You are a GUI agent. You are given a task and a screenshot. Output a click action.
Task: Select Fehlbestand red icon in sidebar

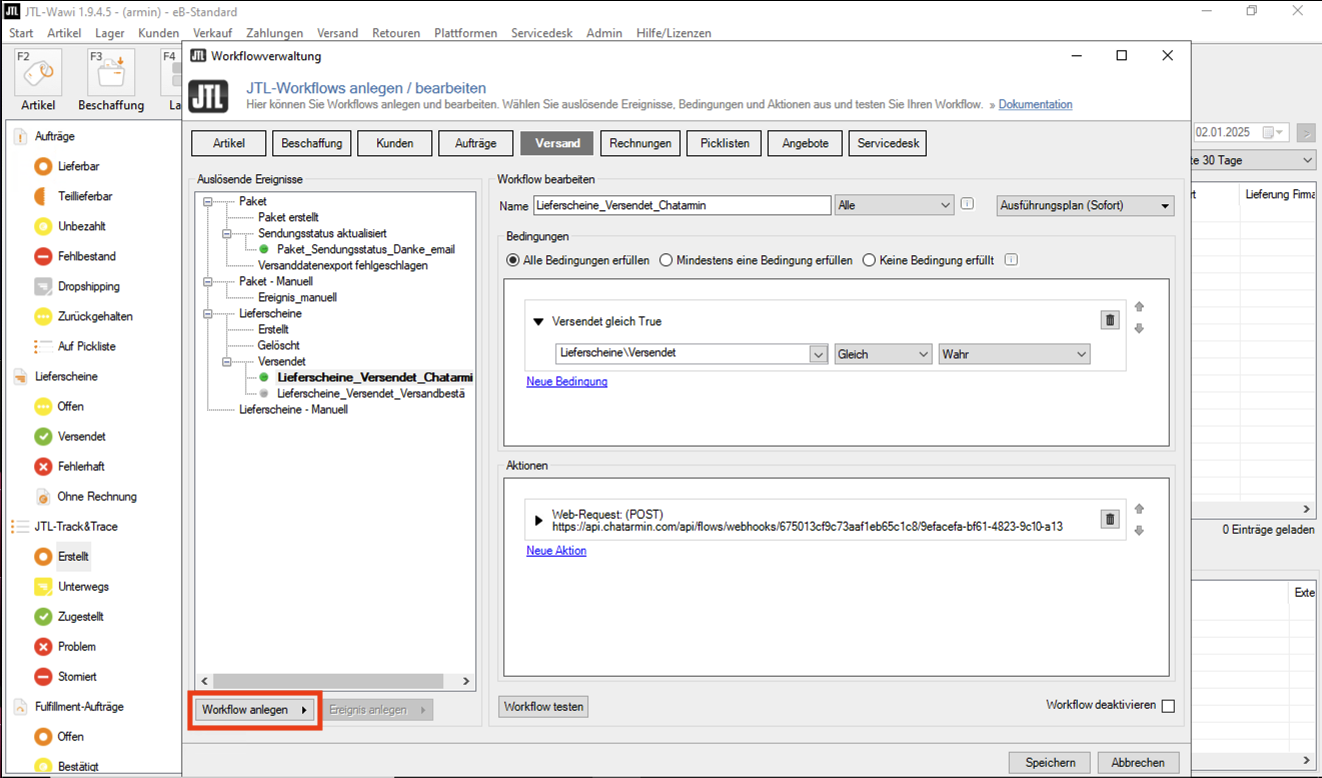click(x=43, y=256)
